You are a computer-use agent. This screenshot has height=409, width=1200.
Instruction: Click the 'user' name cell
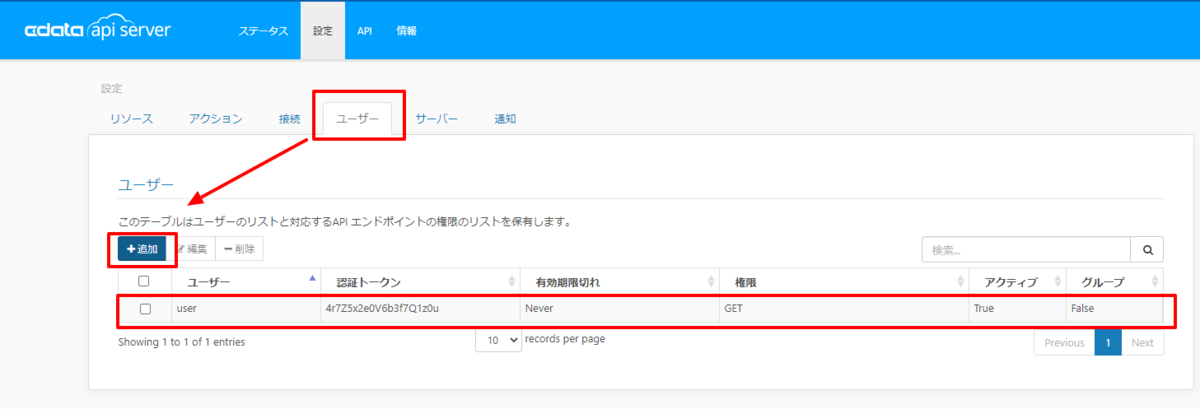(x=244, y=309)
